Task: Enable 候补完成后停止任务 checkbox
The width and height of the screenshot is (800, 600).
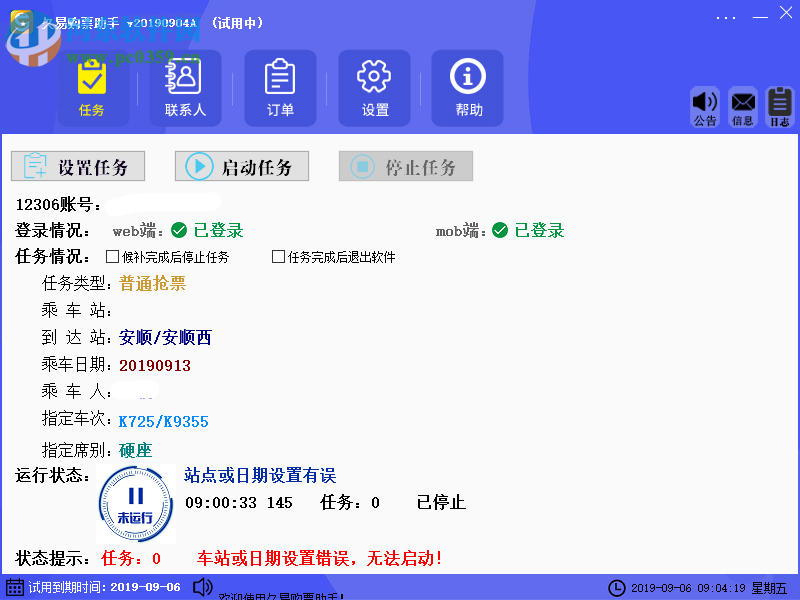Action: 114,256
